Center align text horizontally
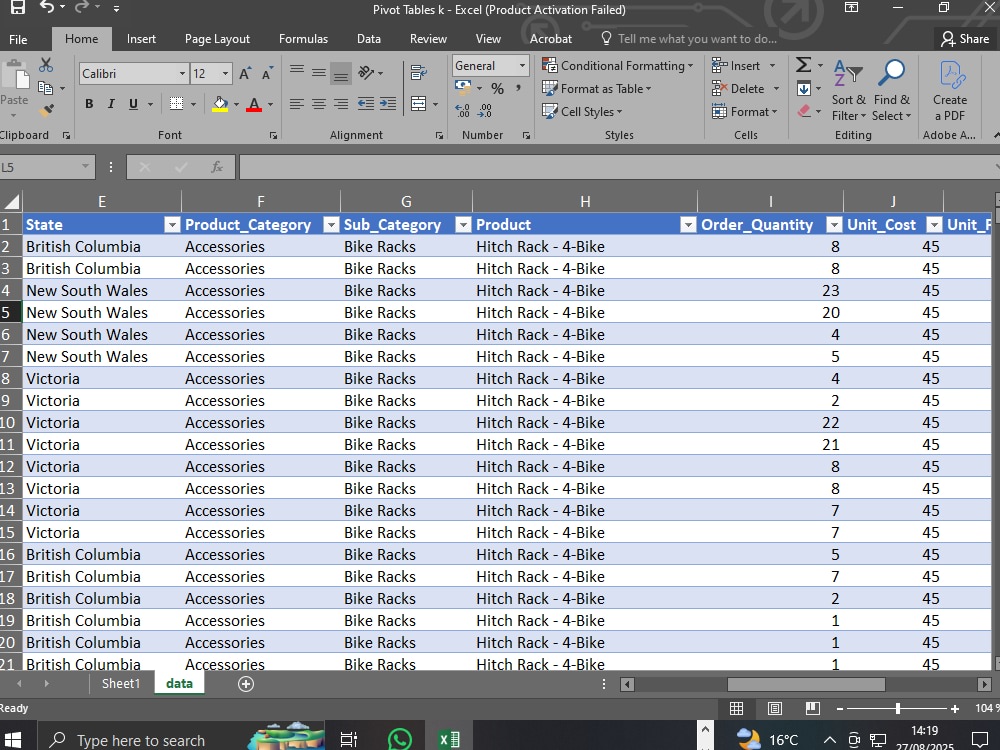1000x750 pixels. [319, 104]
